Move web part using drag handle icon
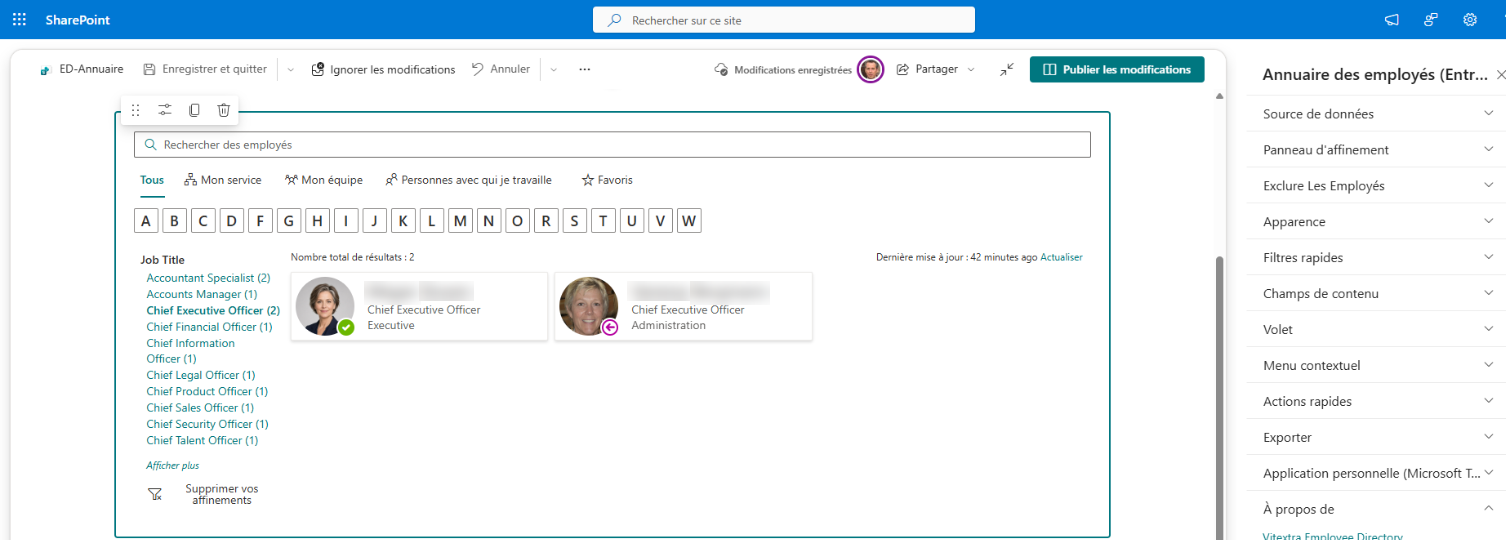This screenshot has height=540, width=1506. click(x=136, y=110)
